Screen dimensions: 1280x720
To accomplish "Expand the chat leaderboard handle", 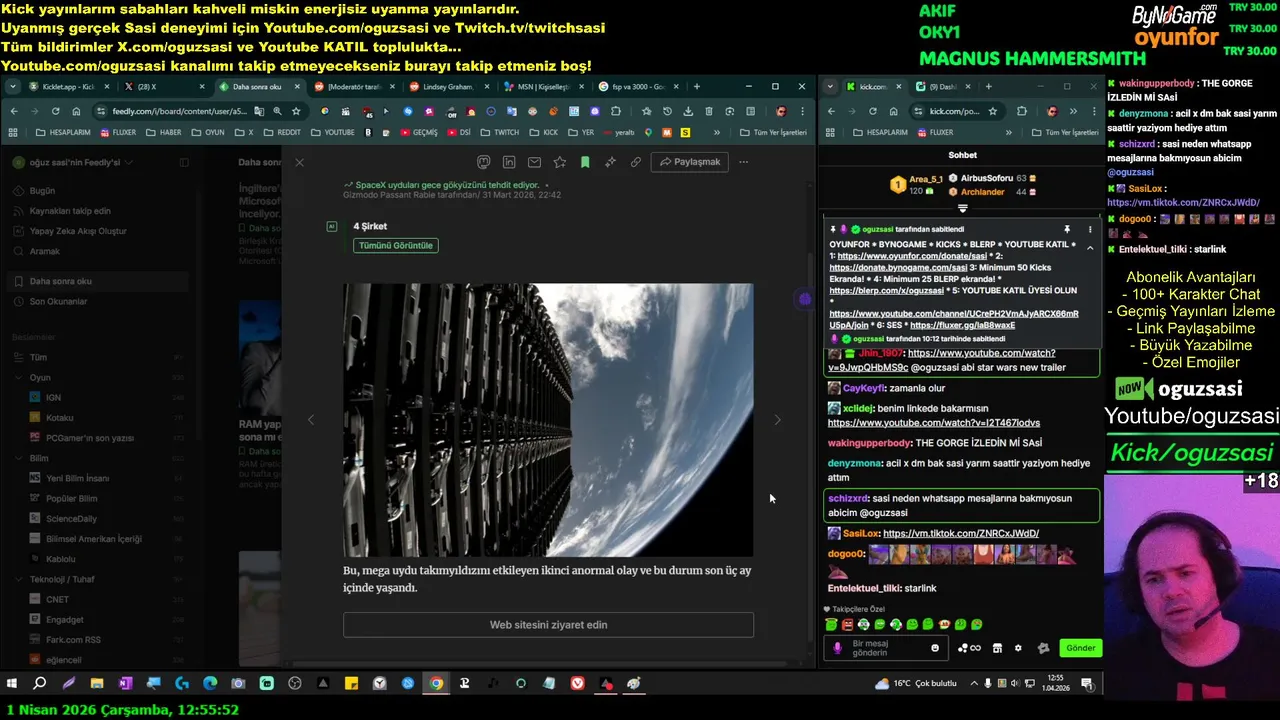I will tap(962, 208).
